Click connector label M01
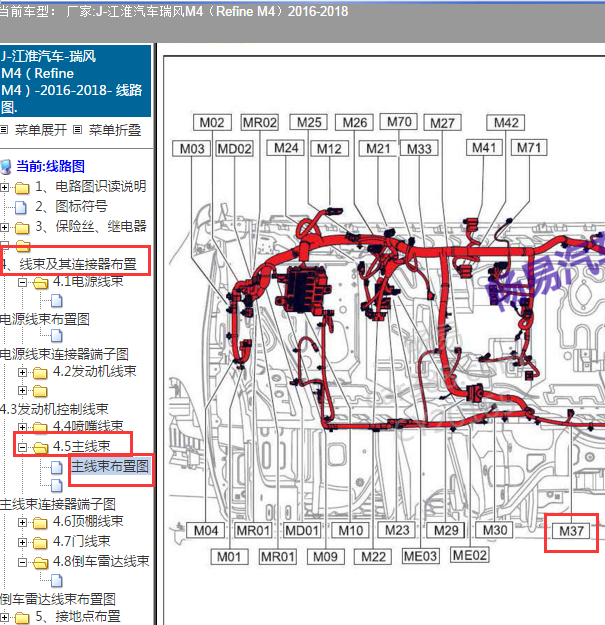 pos(229,556)
